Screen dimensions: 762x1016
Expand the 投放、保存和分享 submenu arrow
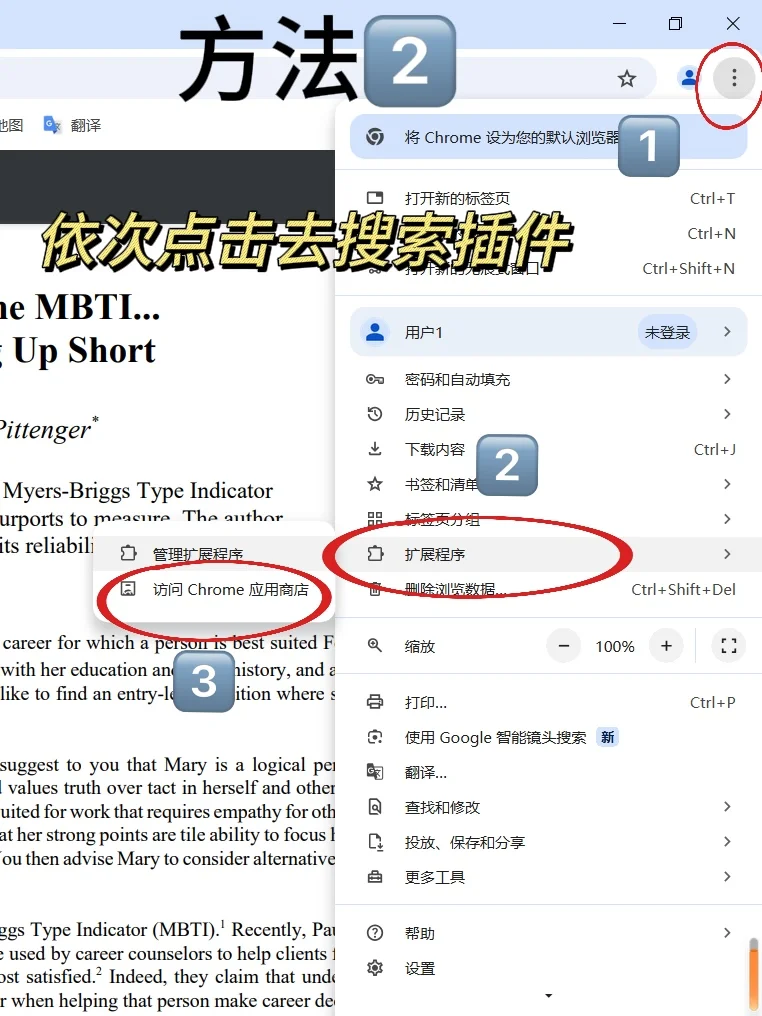click(727, 842)
